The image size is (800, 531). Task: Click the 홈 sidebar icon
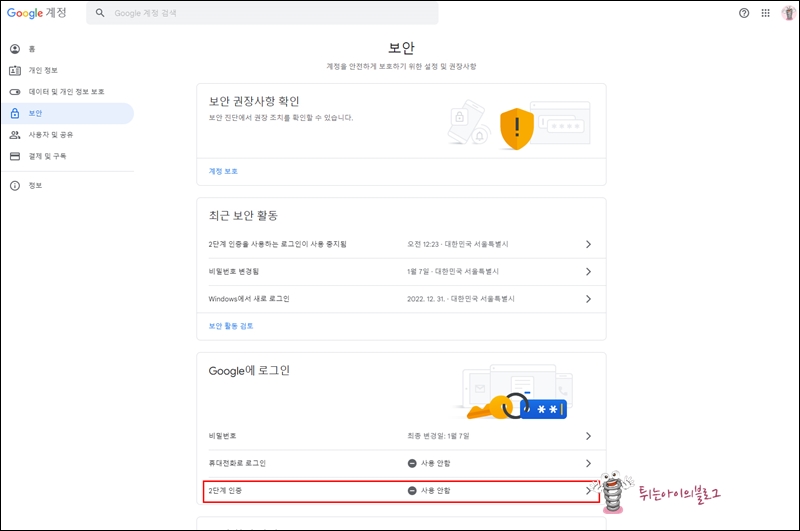[15, 49]
